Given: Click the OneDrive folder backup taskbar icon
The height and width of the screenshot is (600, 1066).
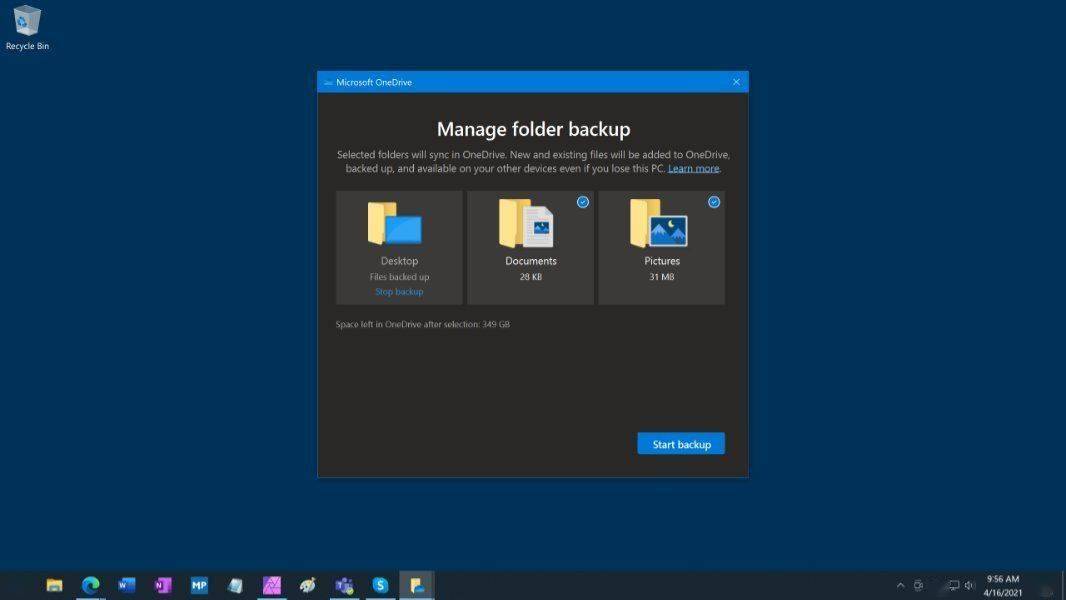Looking at the screenshot, I should click(x=417, y=585).
